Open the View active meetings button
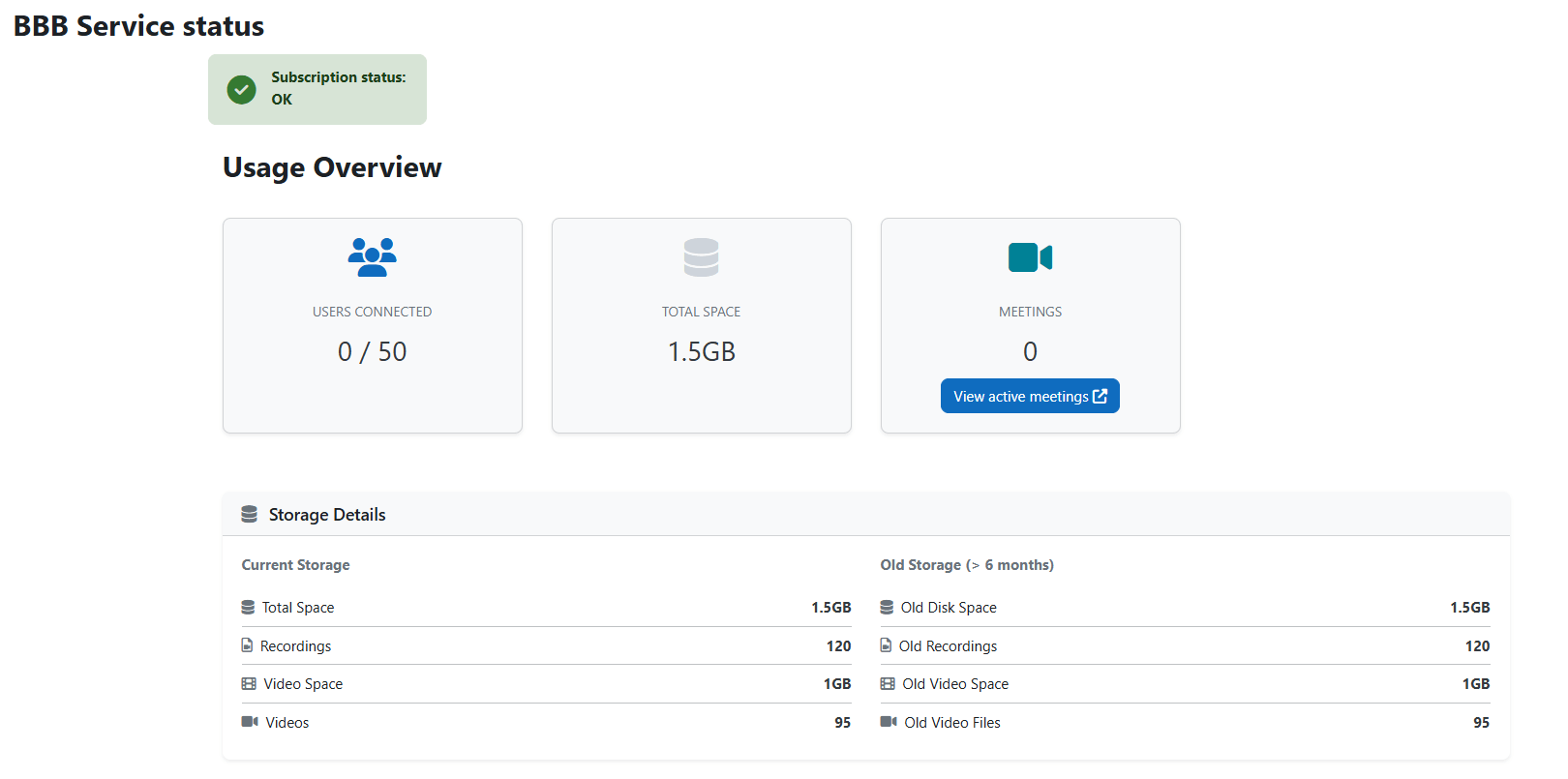The height and width of the screenshot is (779, 1568). (1020, 396)
